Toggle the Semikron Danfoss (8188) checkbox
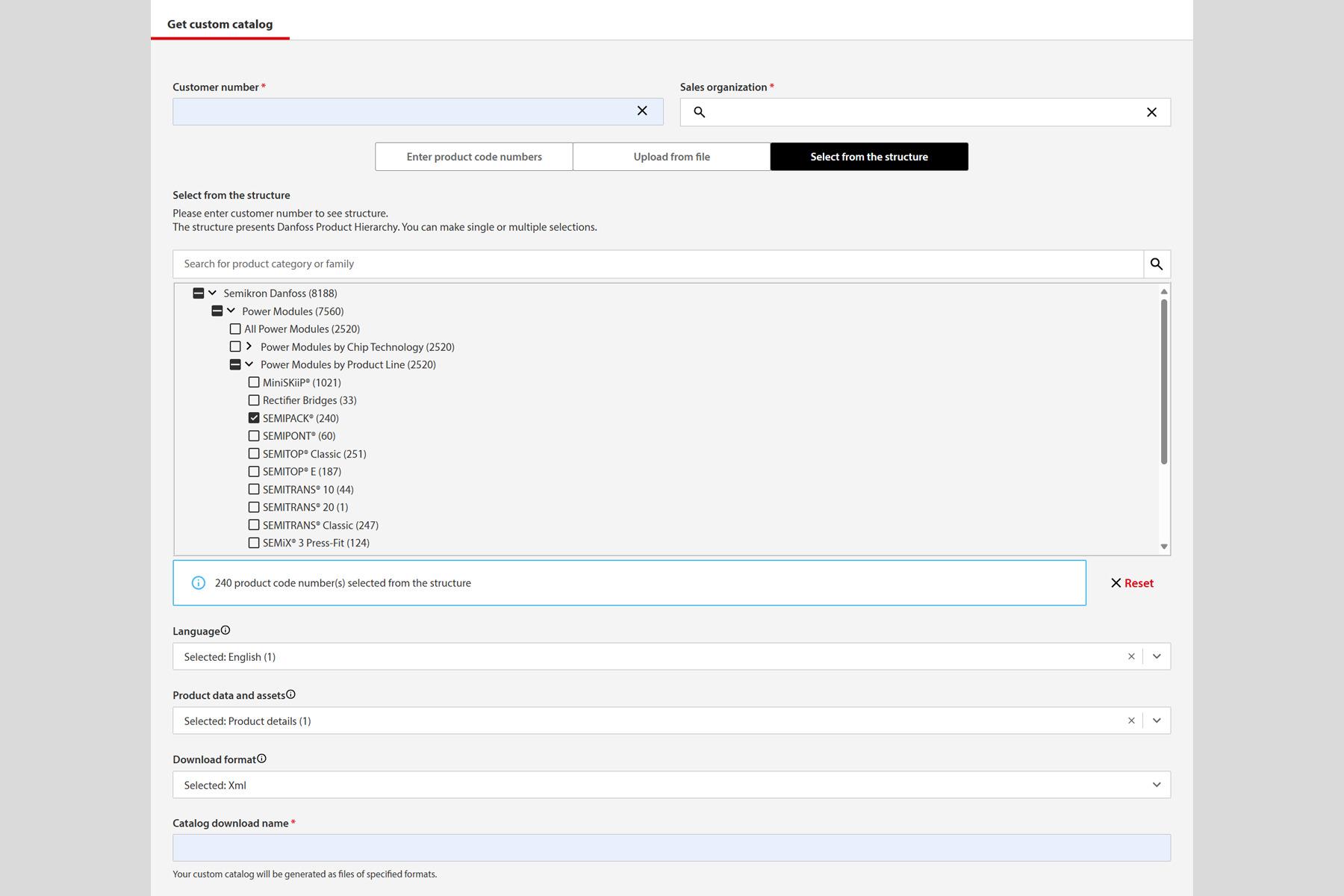This screenshot has width=1344, height=896. click(199, 293)
